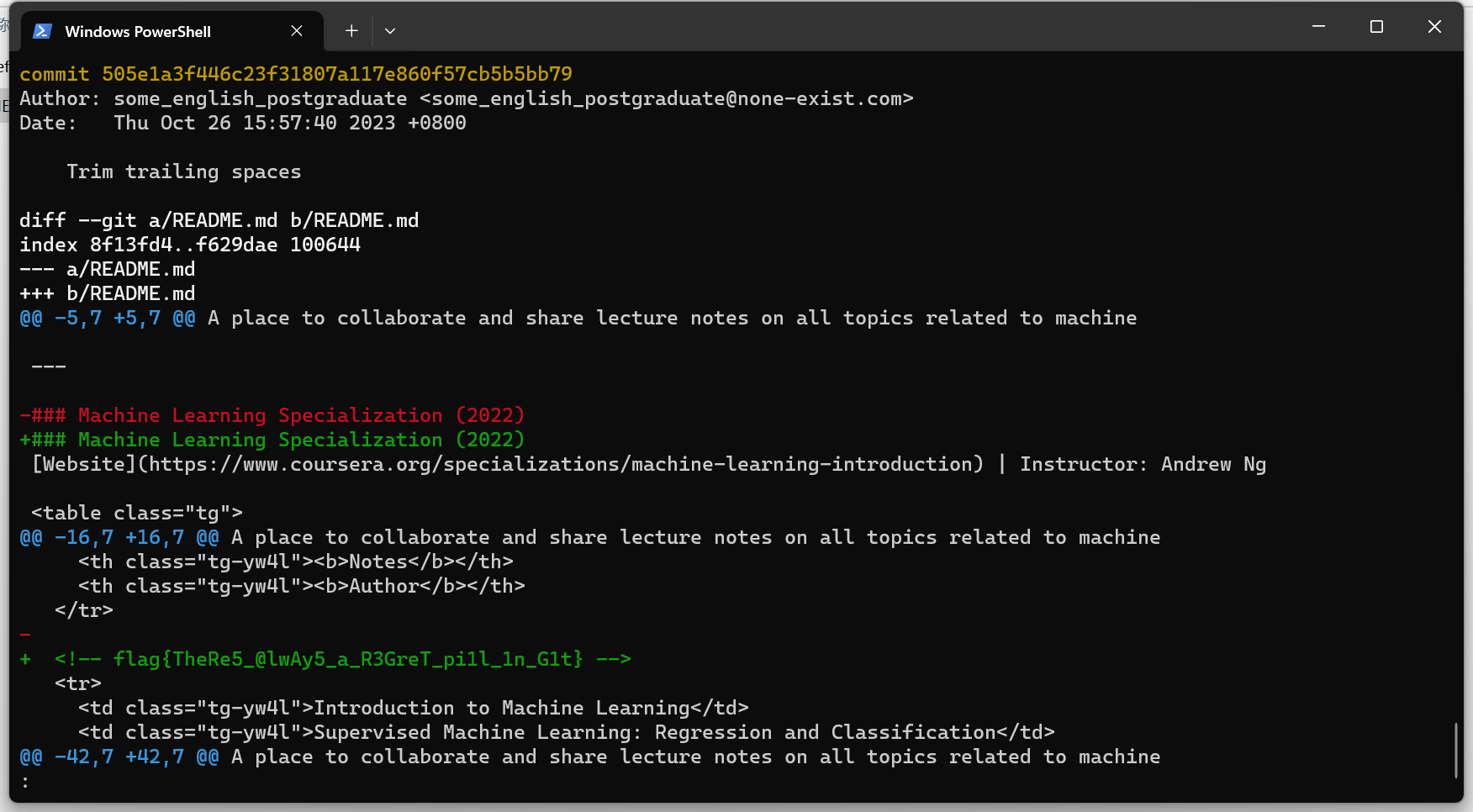Click the th line containing Notes

coord(296,562)
